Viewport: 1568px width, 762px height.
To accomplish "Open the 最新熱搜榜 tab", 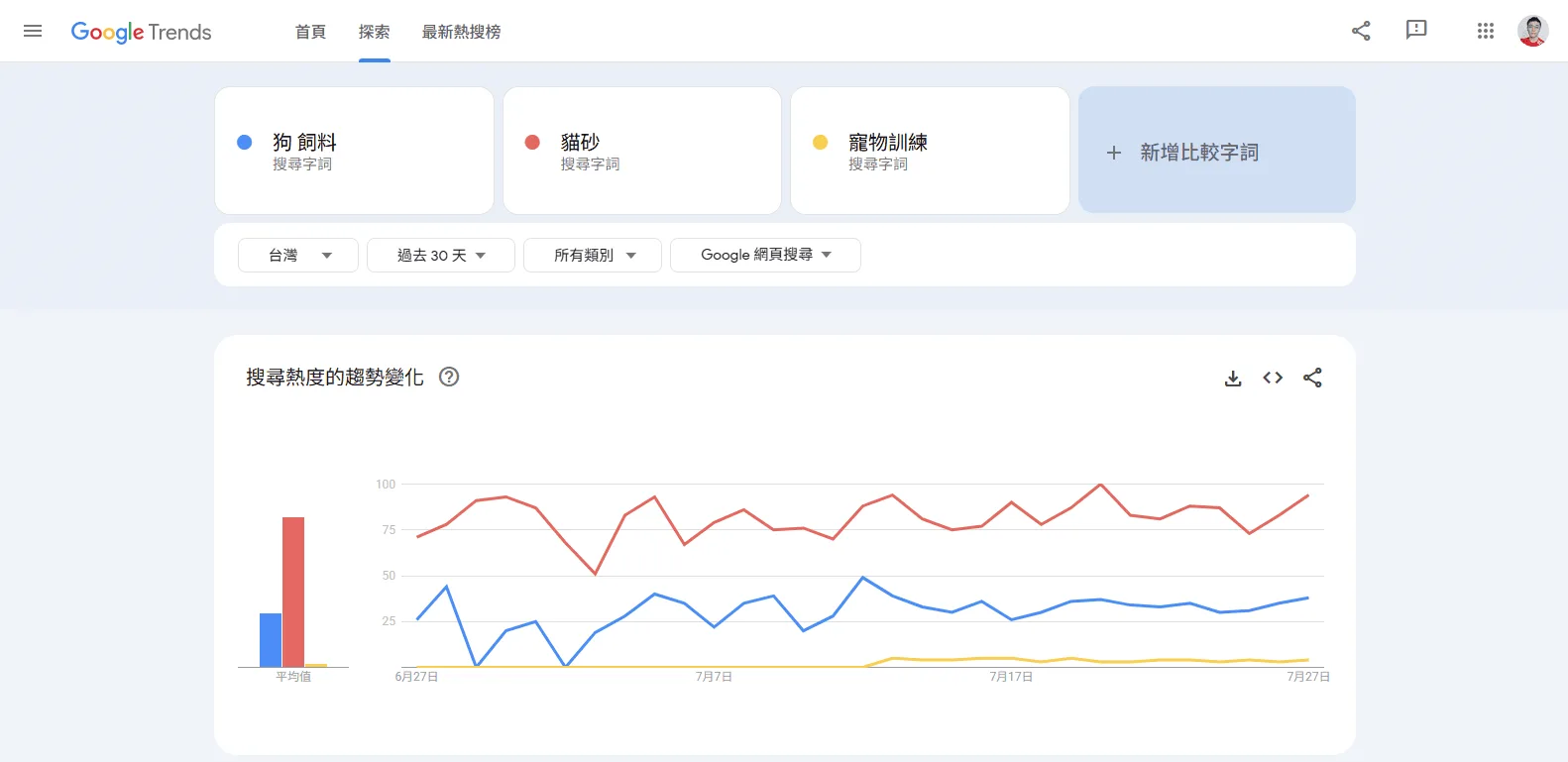I will pyautogui.click(x=461, y=32).
